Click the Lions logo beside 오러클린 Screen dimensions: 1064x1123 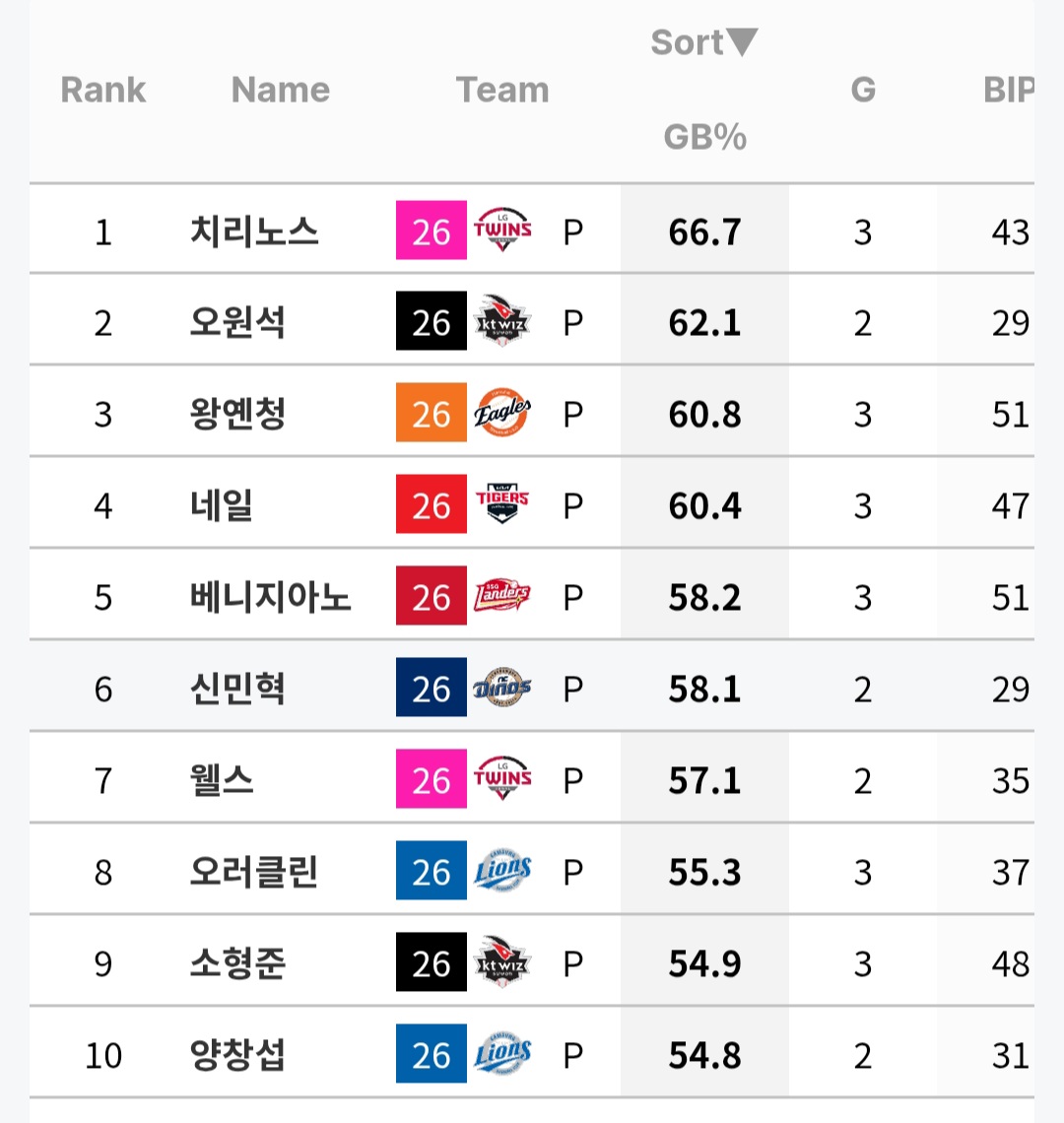502,872
